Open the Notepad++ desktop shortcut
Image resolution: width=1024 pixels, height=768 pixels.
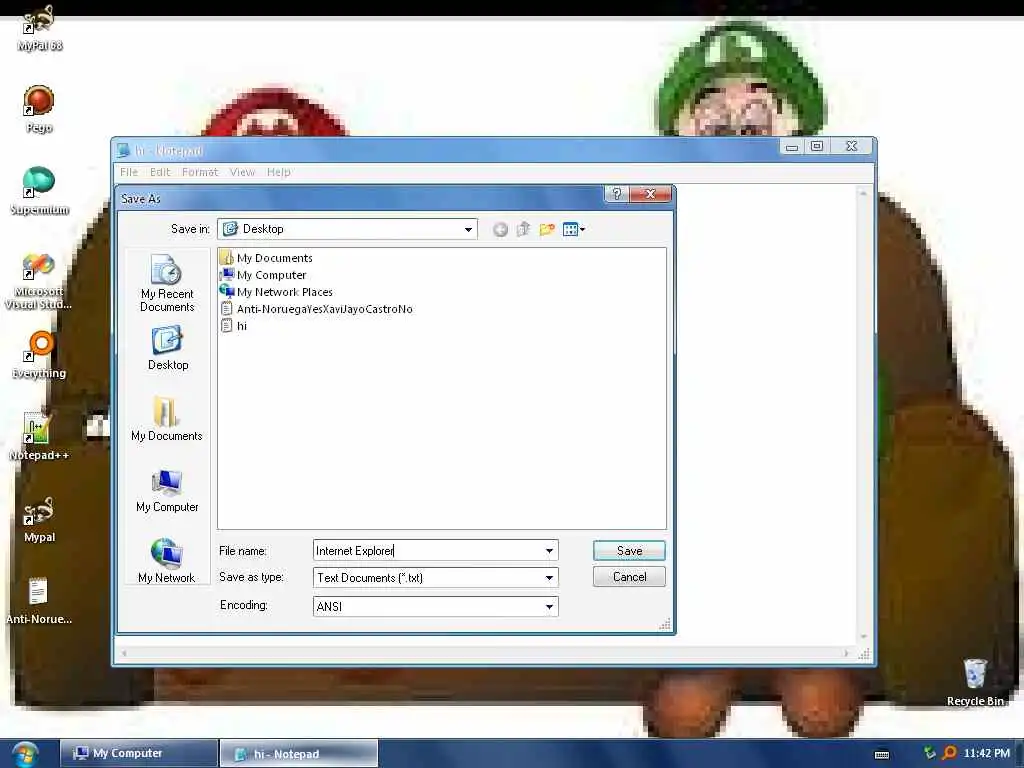pyautogui.click(x=39, y=436)
